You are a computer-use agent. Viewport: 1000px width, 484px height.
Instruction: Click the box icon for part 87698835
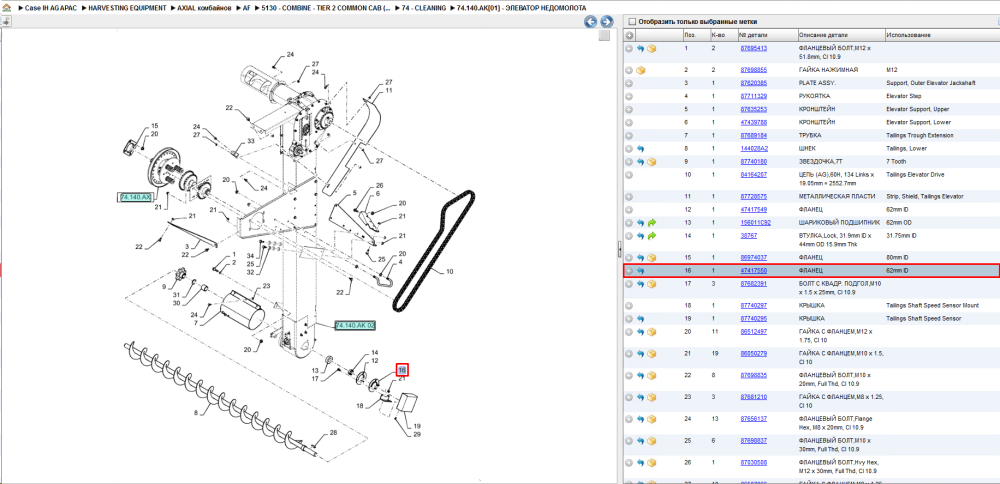tap(652, 375)
